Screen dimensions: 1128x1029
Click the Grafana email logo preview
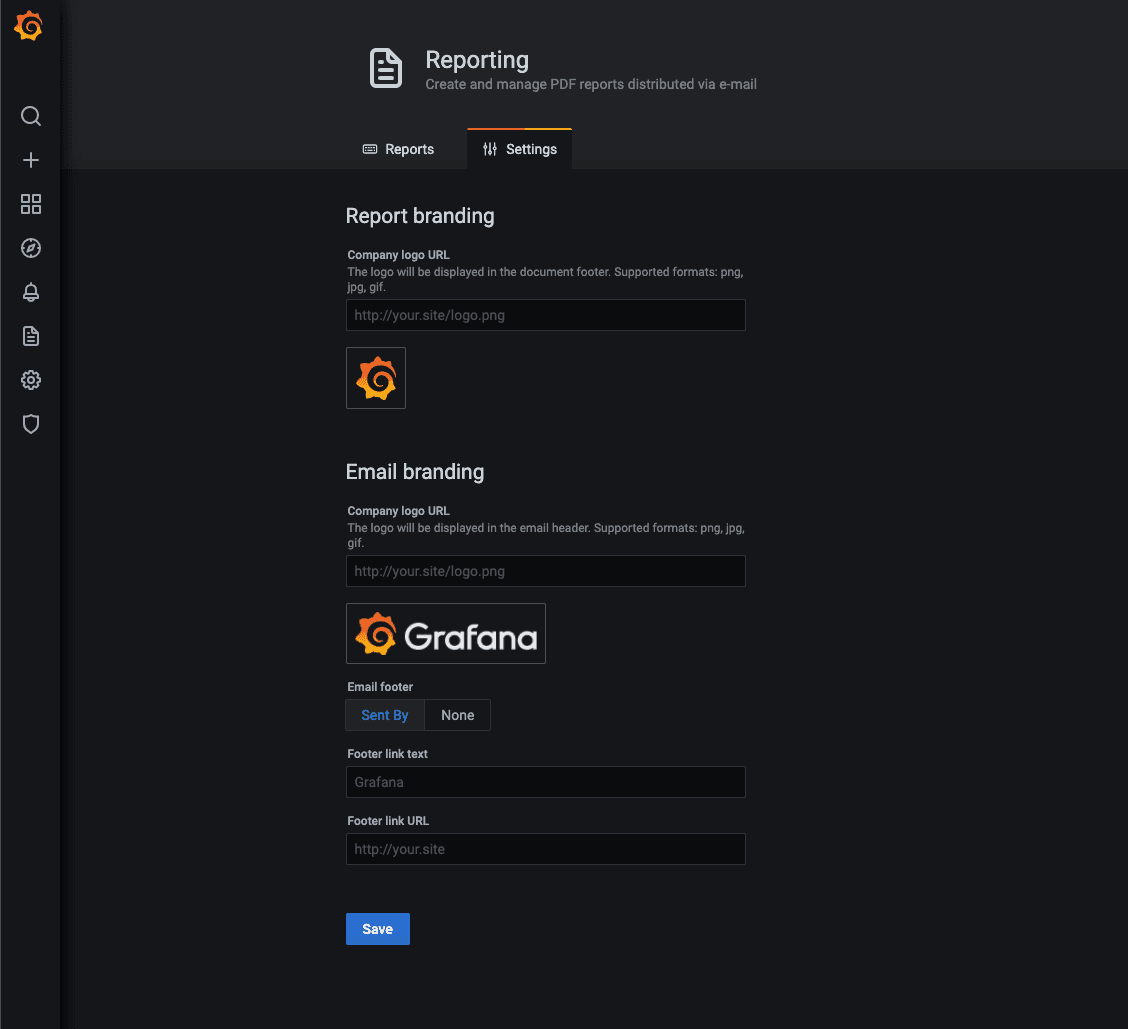[446, 634]
